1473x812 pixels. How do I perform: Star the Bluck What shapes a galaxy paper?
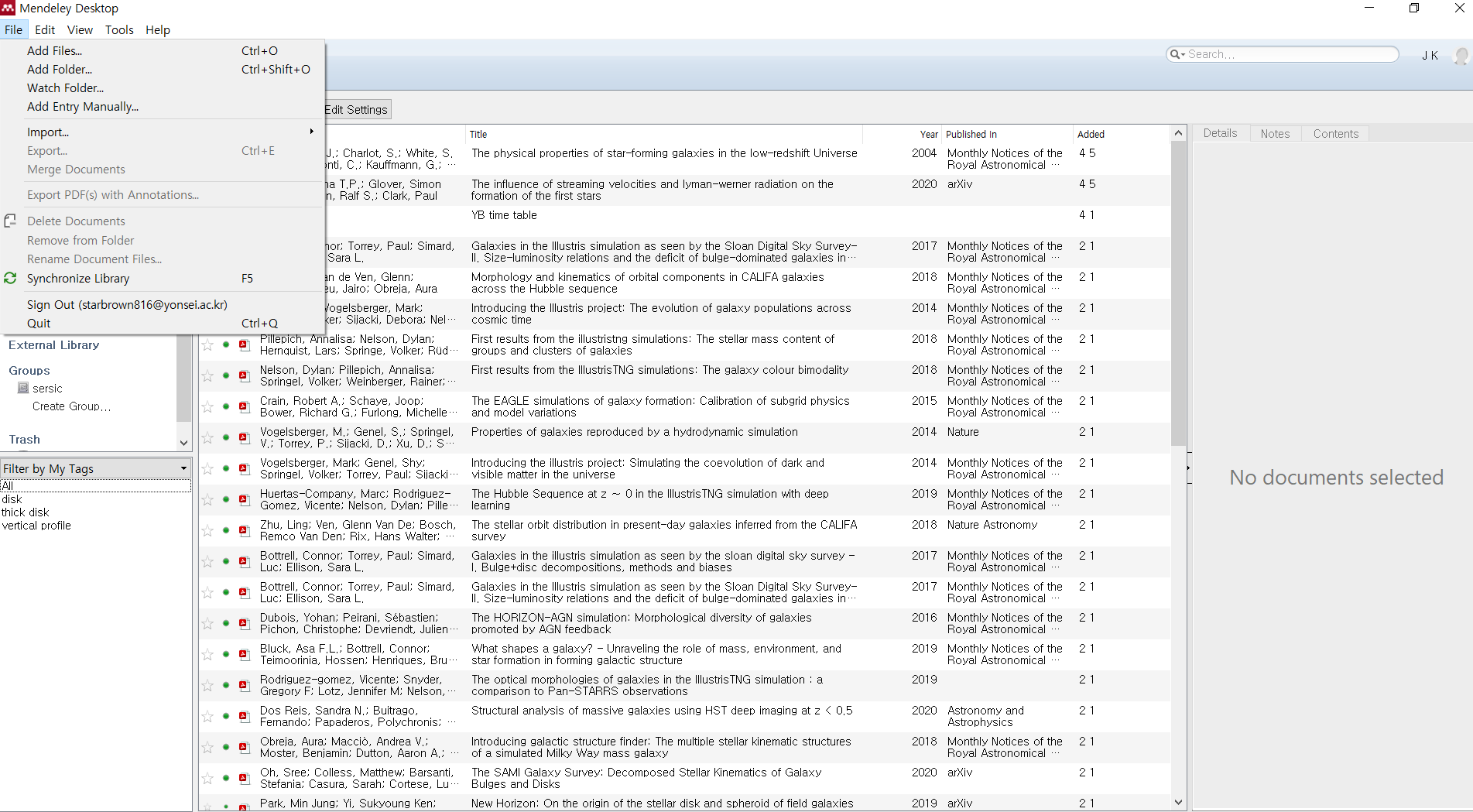point(207,654)
